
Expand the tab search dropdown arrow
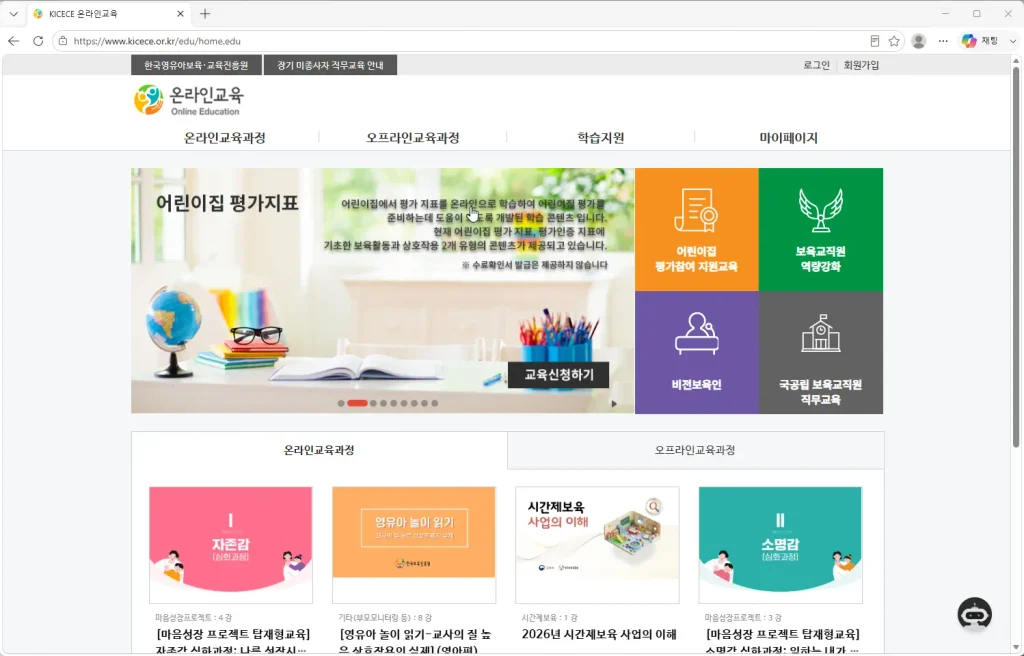13,14
